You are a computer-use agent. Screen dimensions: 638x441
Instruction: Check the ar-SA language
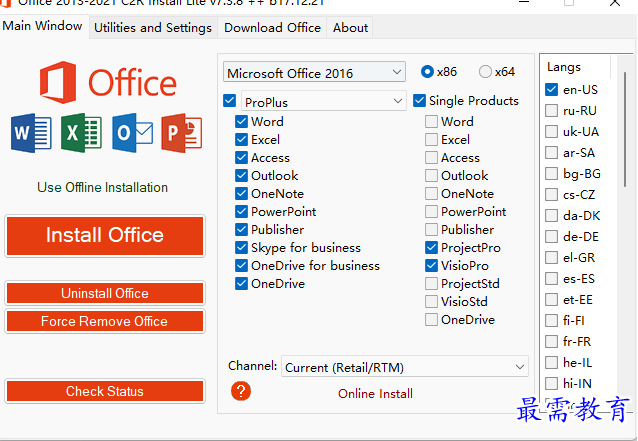tap(551, 153)
